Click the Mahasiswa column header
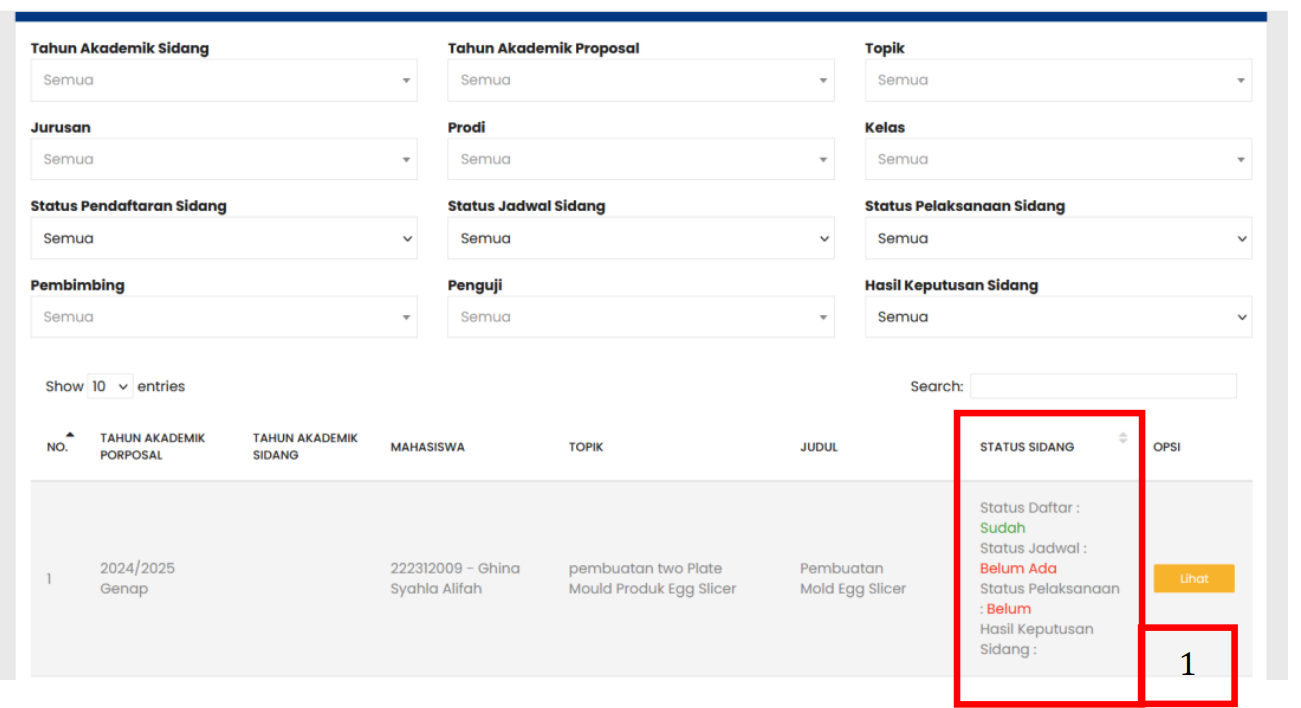 tap(427, 447)
